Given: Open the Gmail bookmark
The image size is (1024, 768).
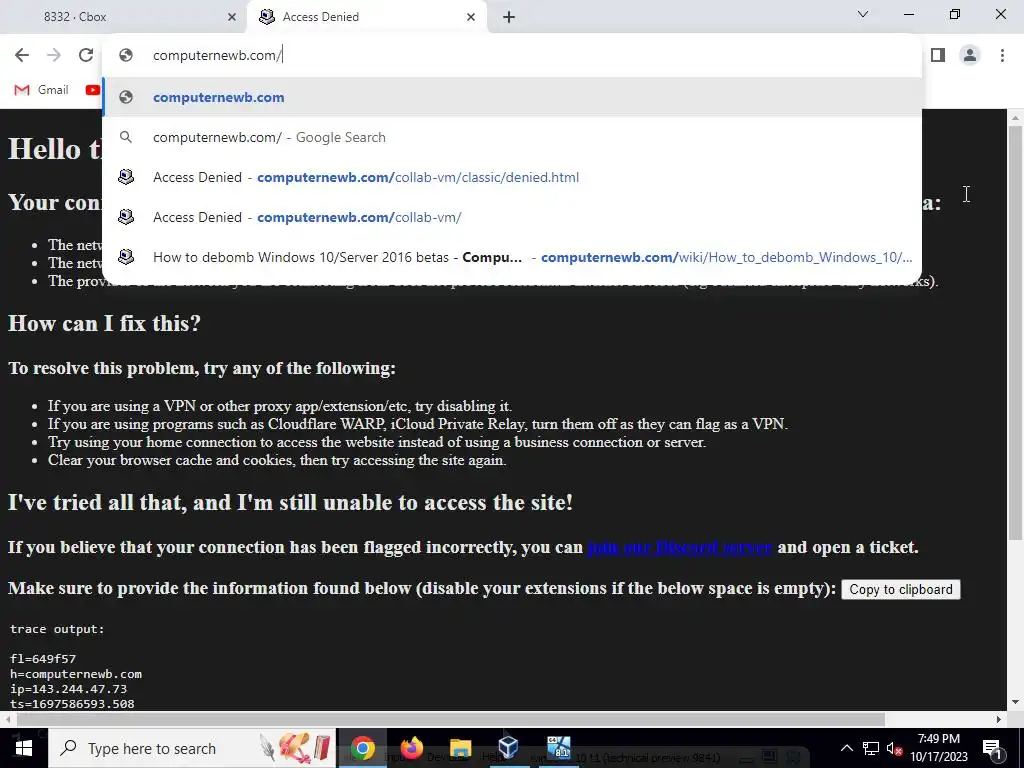Looking at the screenshot, I should tap(41, 90).
